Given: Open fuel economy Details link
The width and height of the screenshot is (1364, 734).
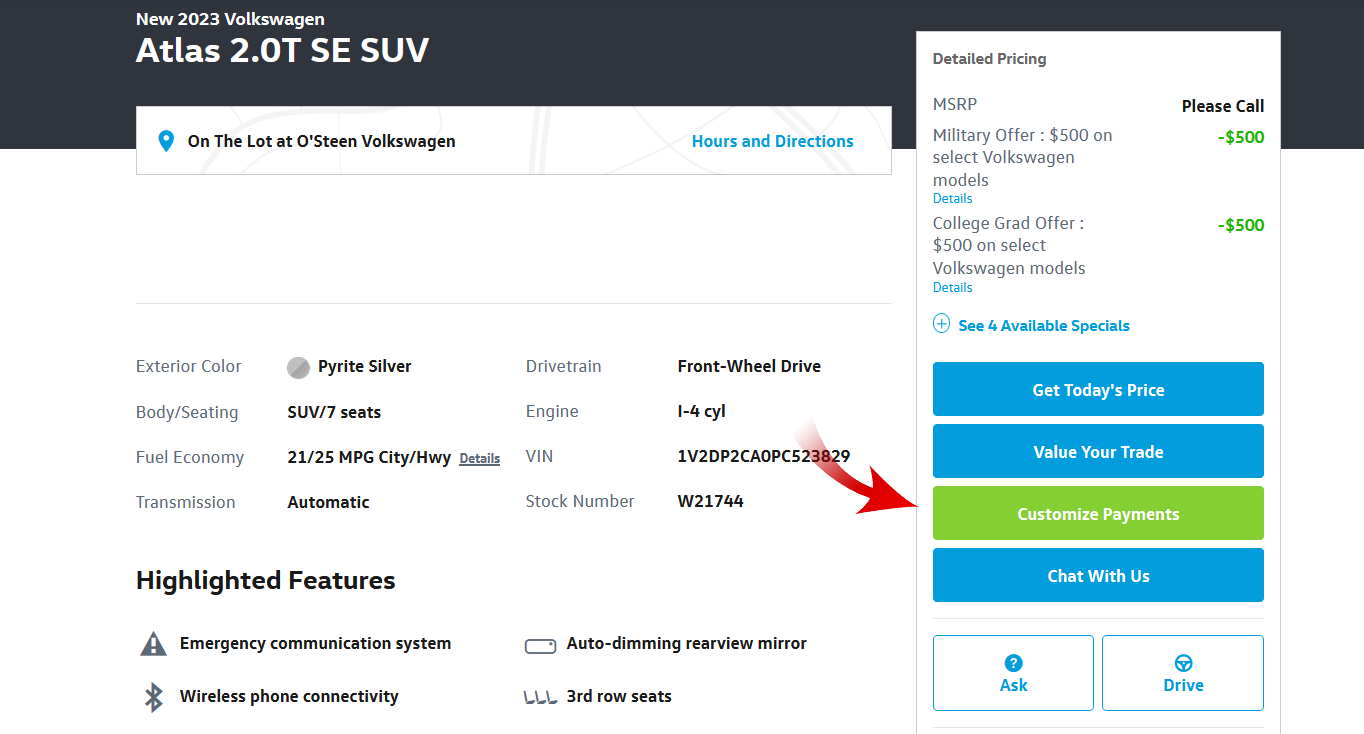Looking at the screenshot, I should [x=479, y=458].
